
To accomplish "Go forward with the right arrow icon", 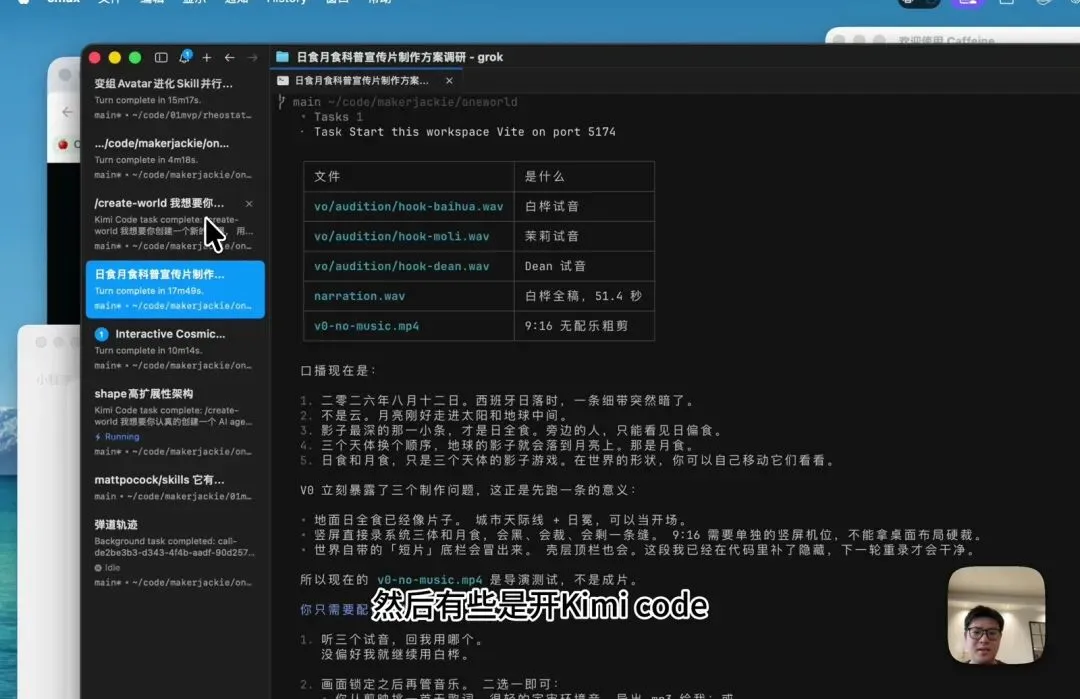I will coord(253,57).
